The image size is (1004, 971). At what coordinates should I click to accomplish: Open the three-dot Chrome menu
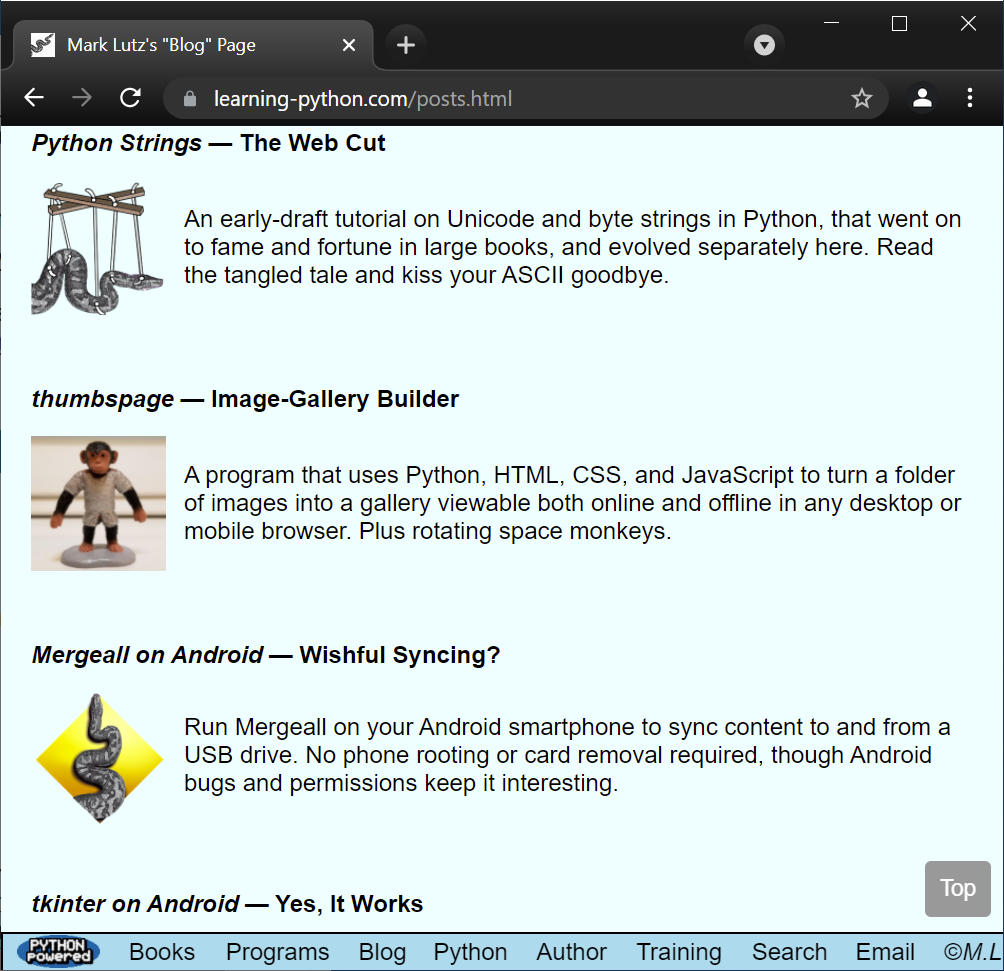[970, 98]
